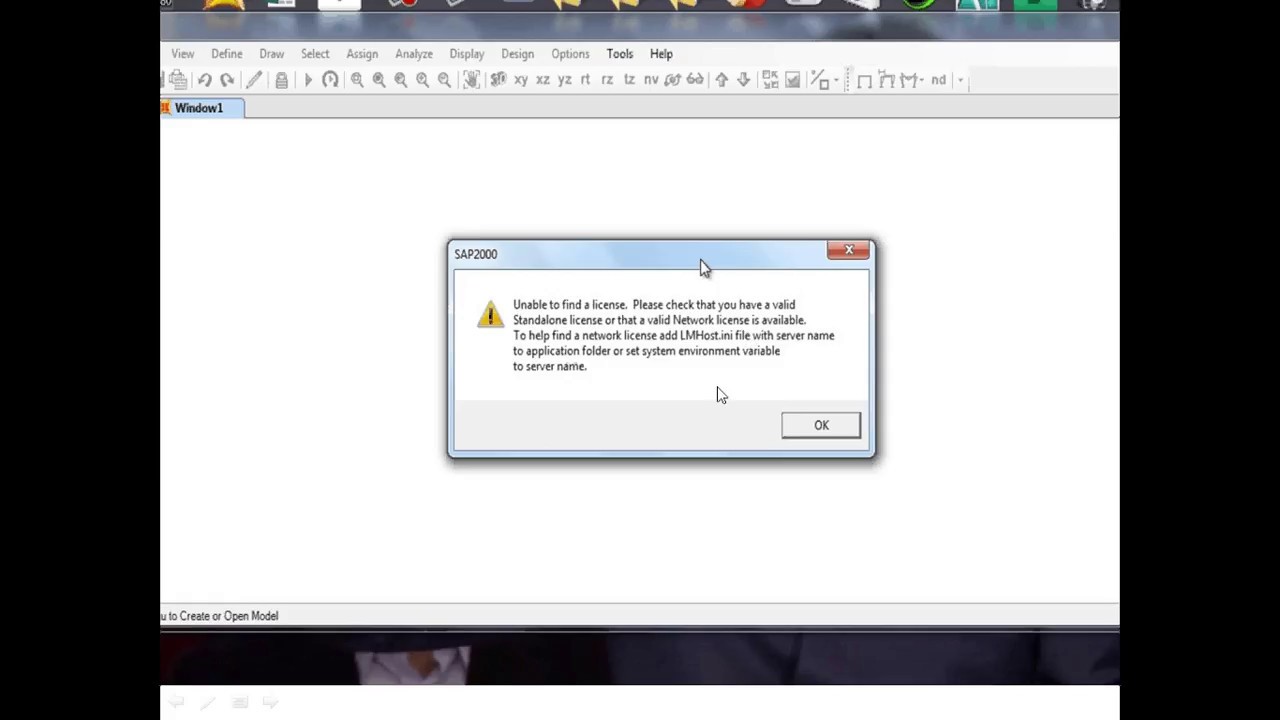The image size is (1280, 720).
Task: Select the pan hand tool
Action: tap(471, 80)
